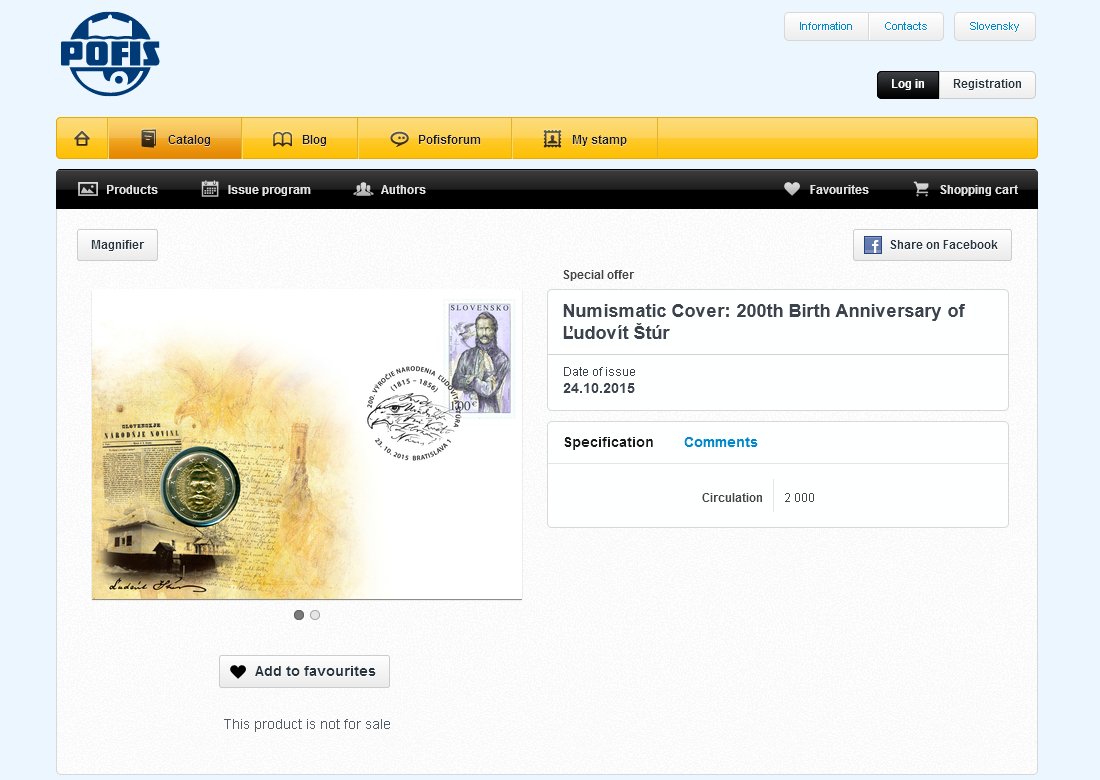Click the numismatic cover product image
The width and height of the screenshot is (1100, 780).
pyautogui.click(x=307, y=445)
